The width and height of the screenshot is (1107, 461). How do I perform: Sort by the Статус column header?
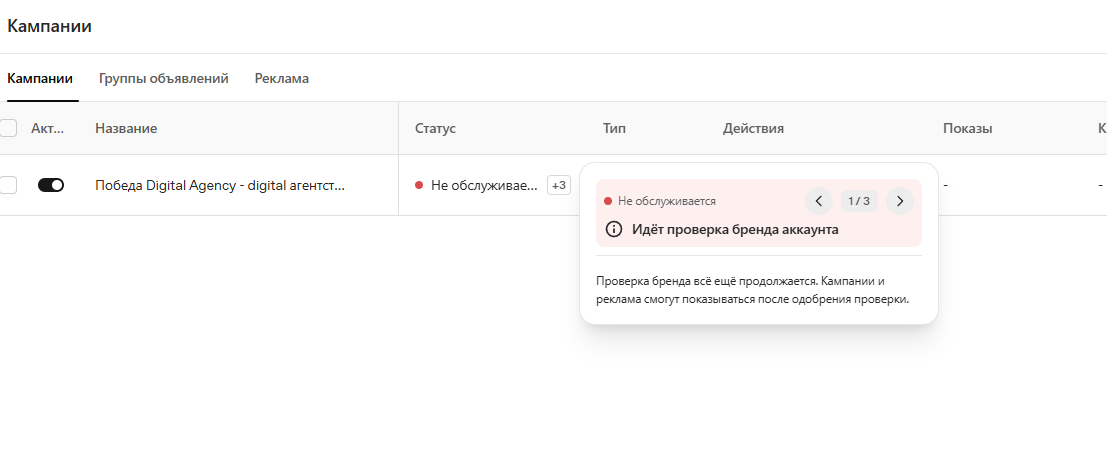436,128
